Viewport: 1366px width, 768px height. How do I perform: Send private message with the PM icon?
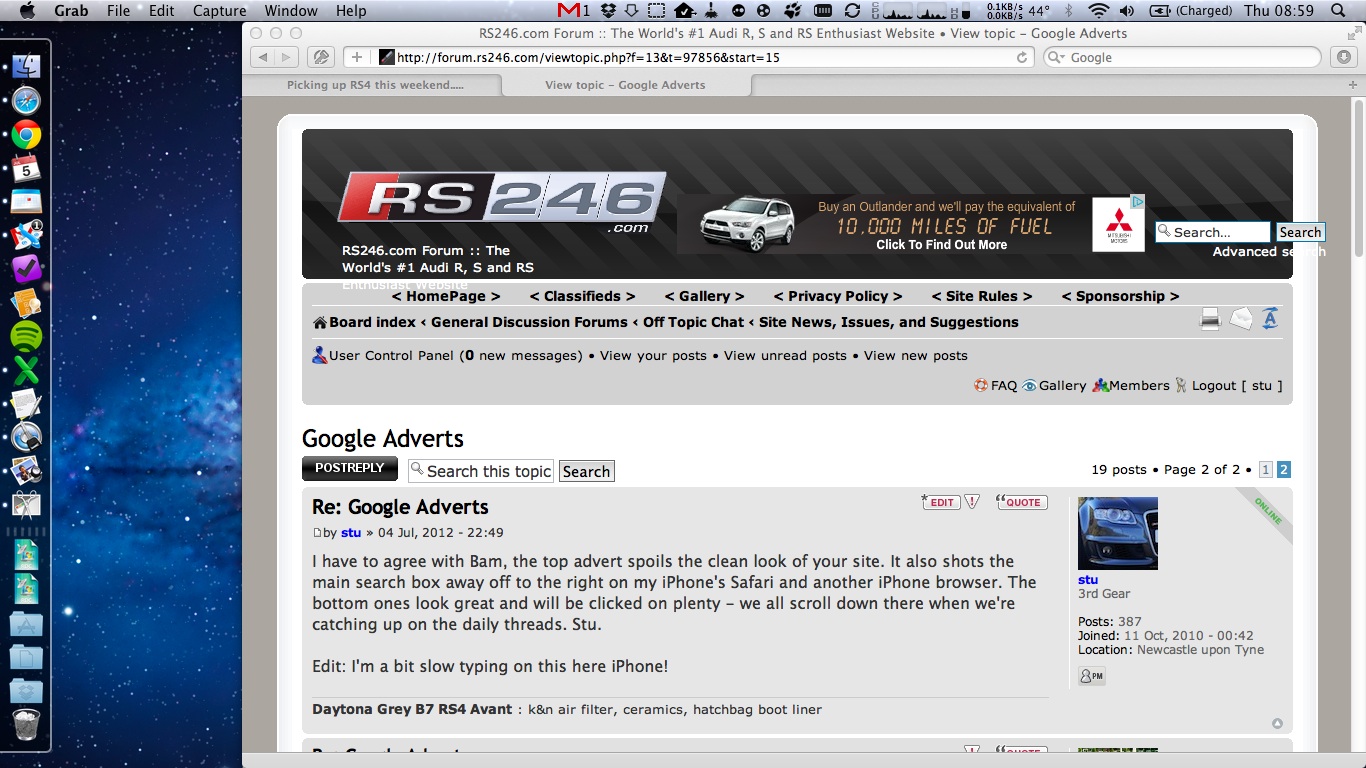coord(1091,676)
